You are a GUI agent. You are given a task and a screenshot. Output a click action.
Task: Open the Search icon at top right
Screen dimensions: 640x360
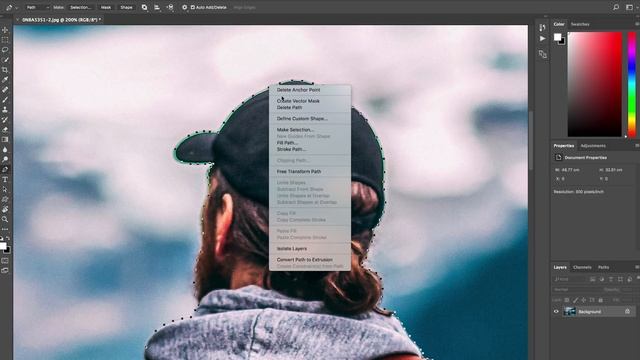616,7
